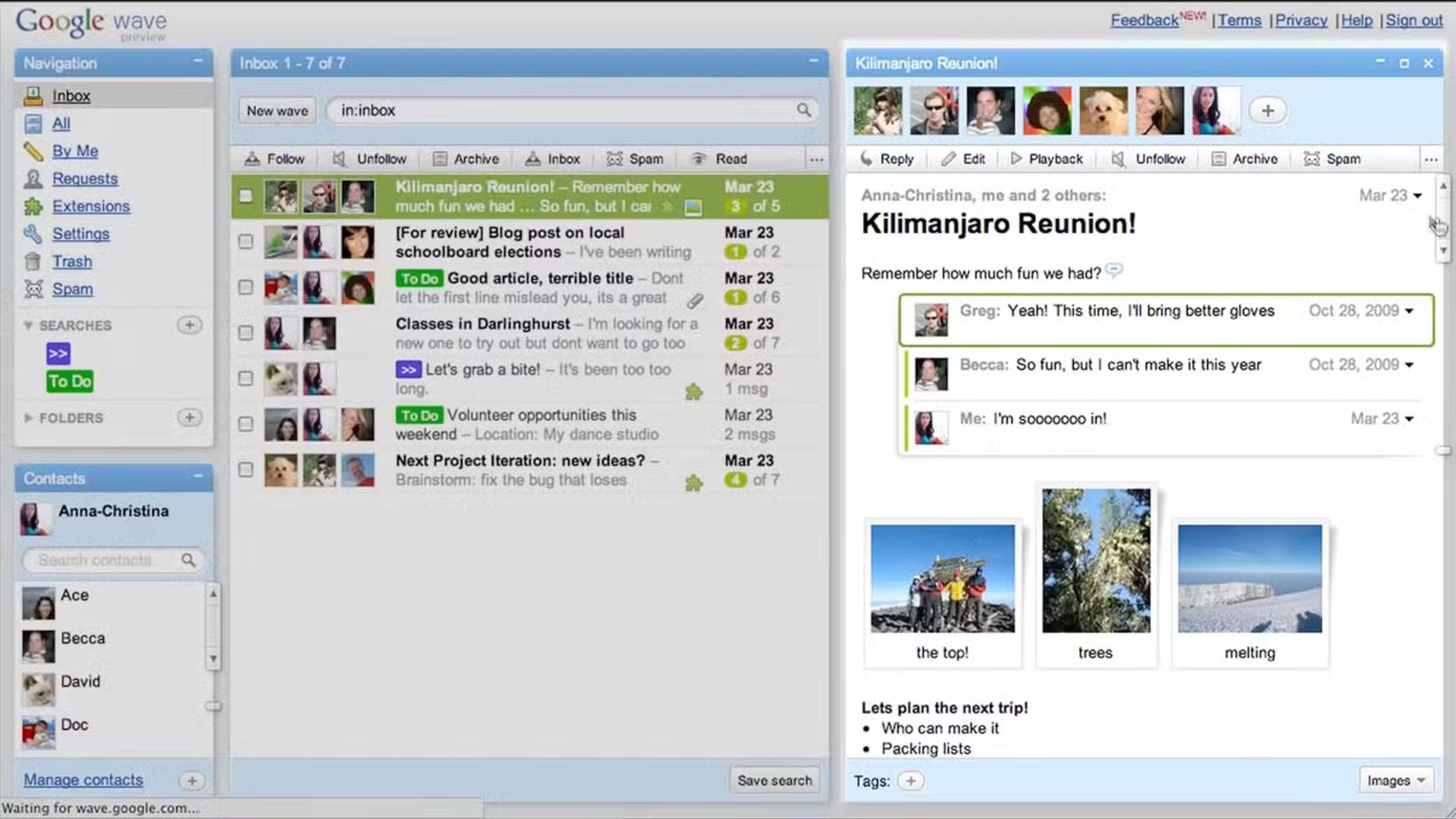Select the To Do saved search
1456x819 pixels.
tap(70, 381)
